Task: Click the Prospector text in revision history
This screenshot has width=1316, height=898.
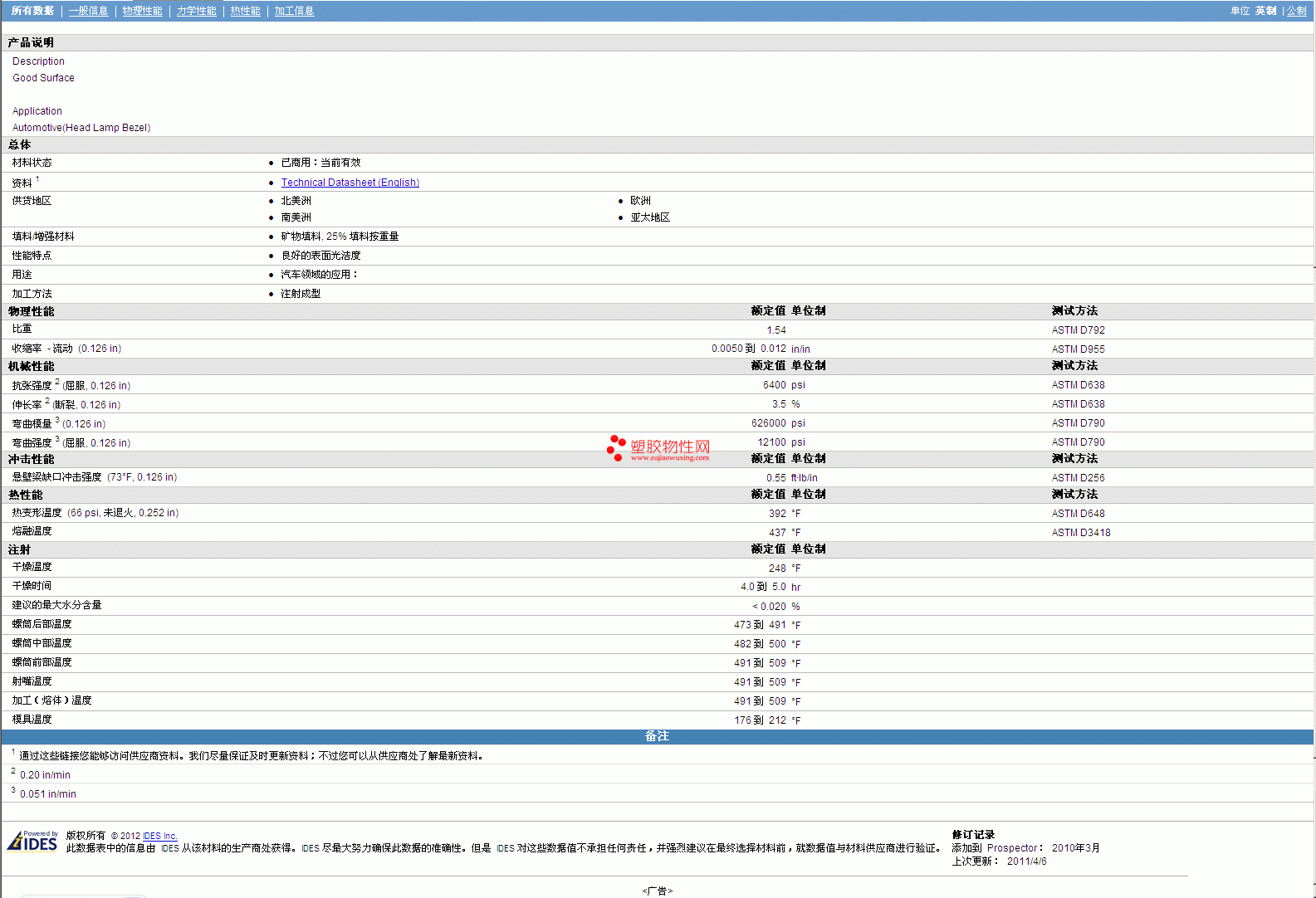Action: [x=1011, y=848]
